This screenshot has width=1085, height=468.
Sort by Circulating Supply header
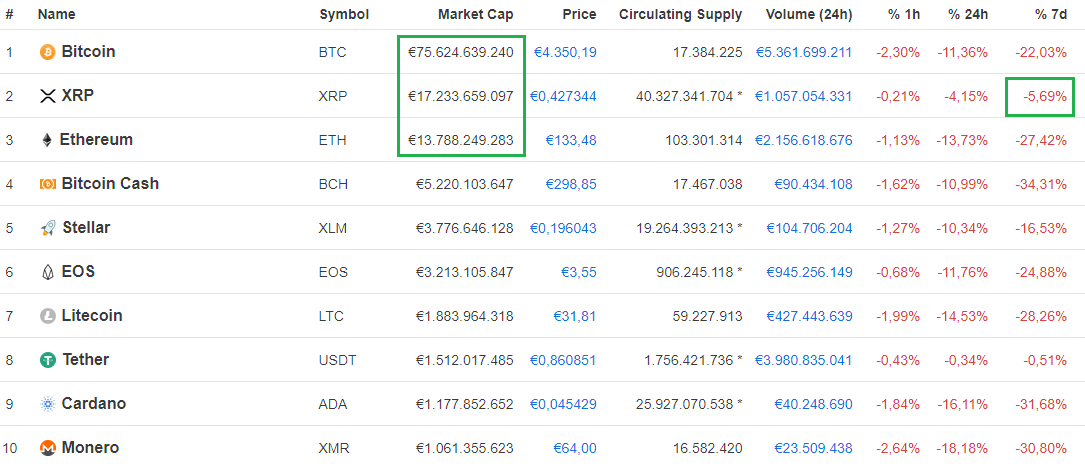[680, 14]
